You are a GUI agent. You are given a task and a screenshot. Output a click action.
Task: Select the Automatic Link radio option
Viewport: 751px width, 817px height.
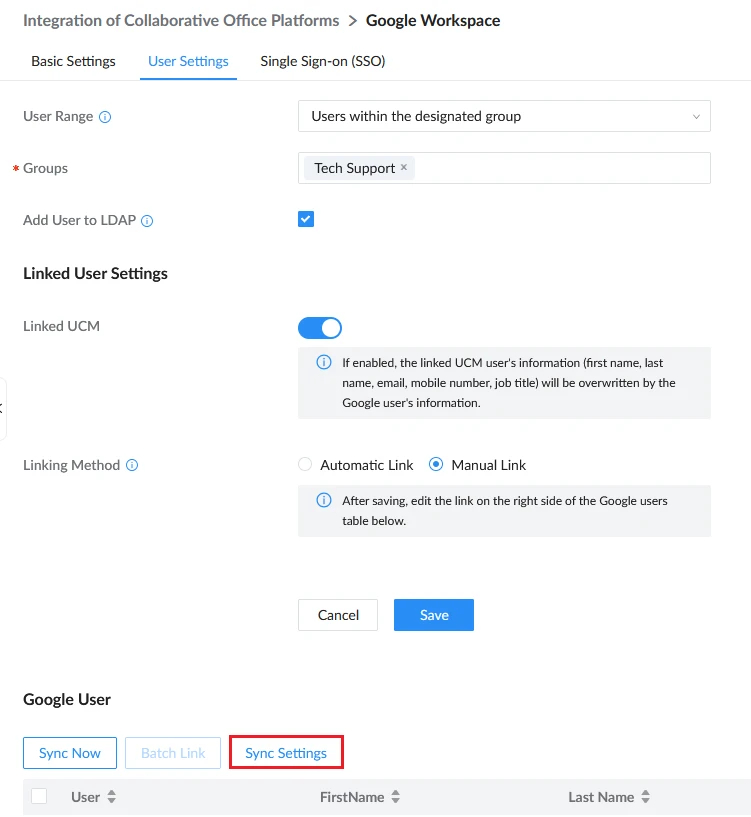coord(305,464)
